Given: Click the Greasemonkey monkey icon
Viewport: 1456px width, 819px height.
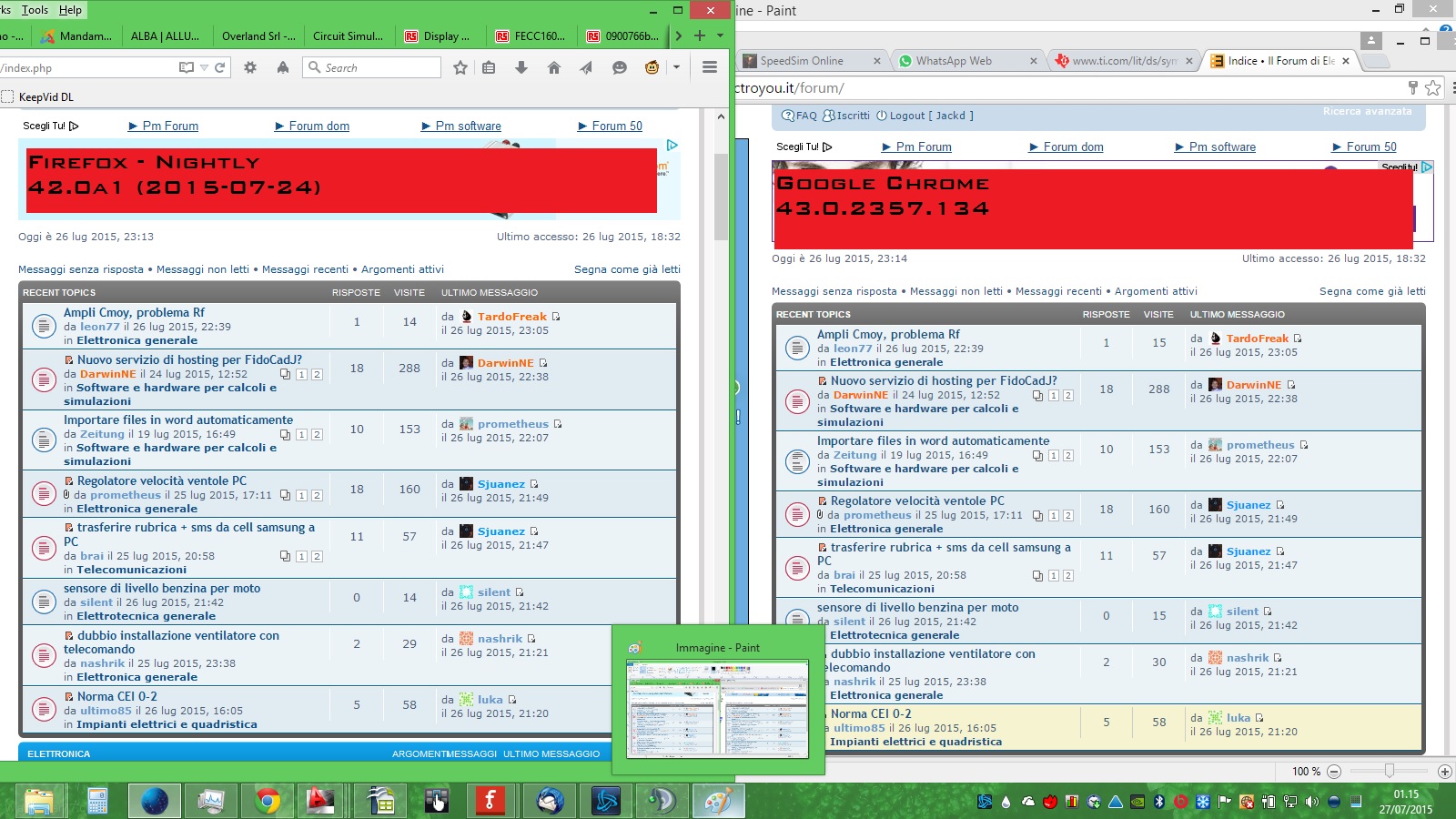Looking at the screenshot, I should pyautogui.click(x=652, y=67).
